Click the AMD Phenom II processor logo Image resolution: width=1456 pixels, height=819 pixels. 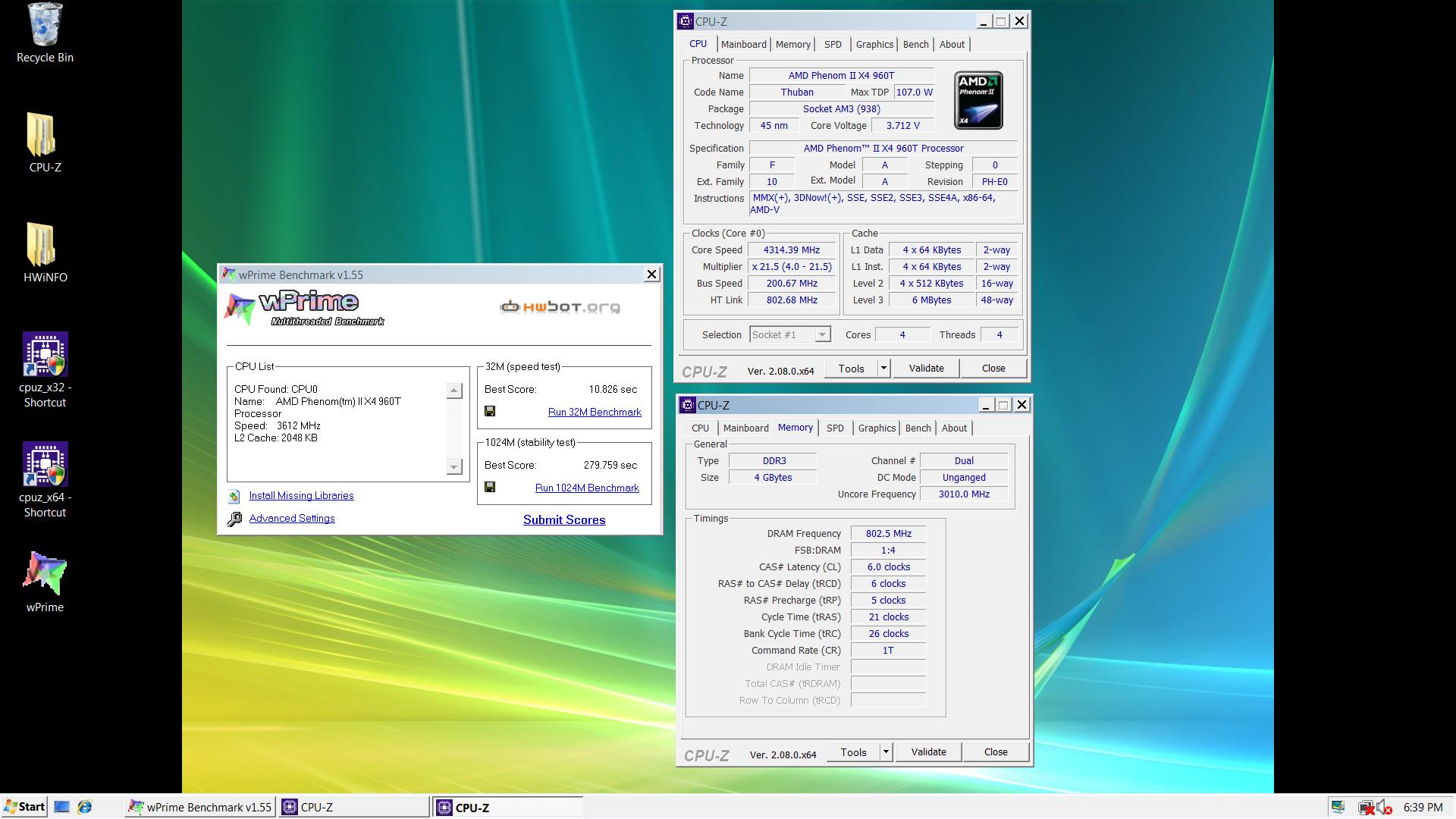[x=978, y=100]
